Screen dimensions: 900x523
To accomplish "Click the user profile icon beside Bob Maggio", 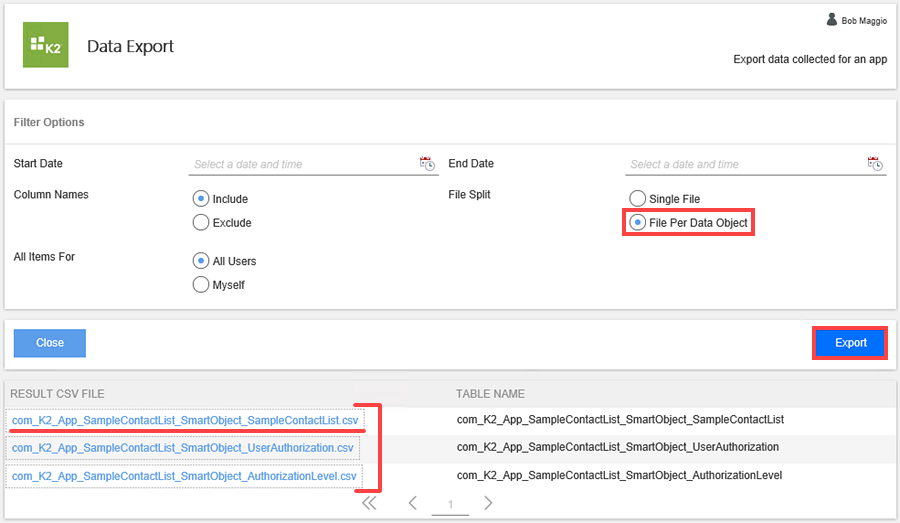I will 831,19.
